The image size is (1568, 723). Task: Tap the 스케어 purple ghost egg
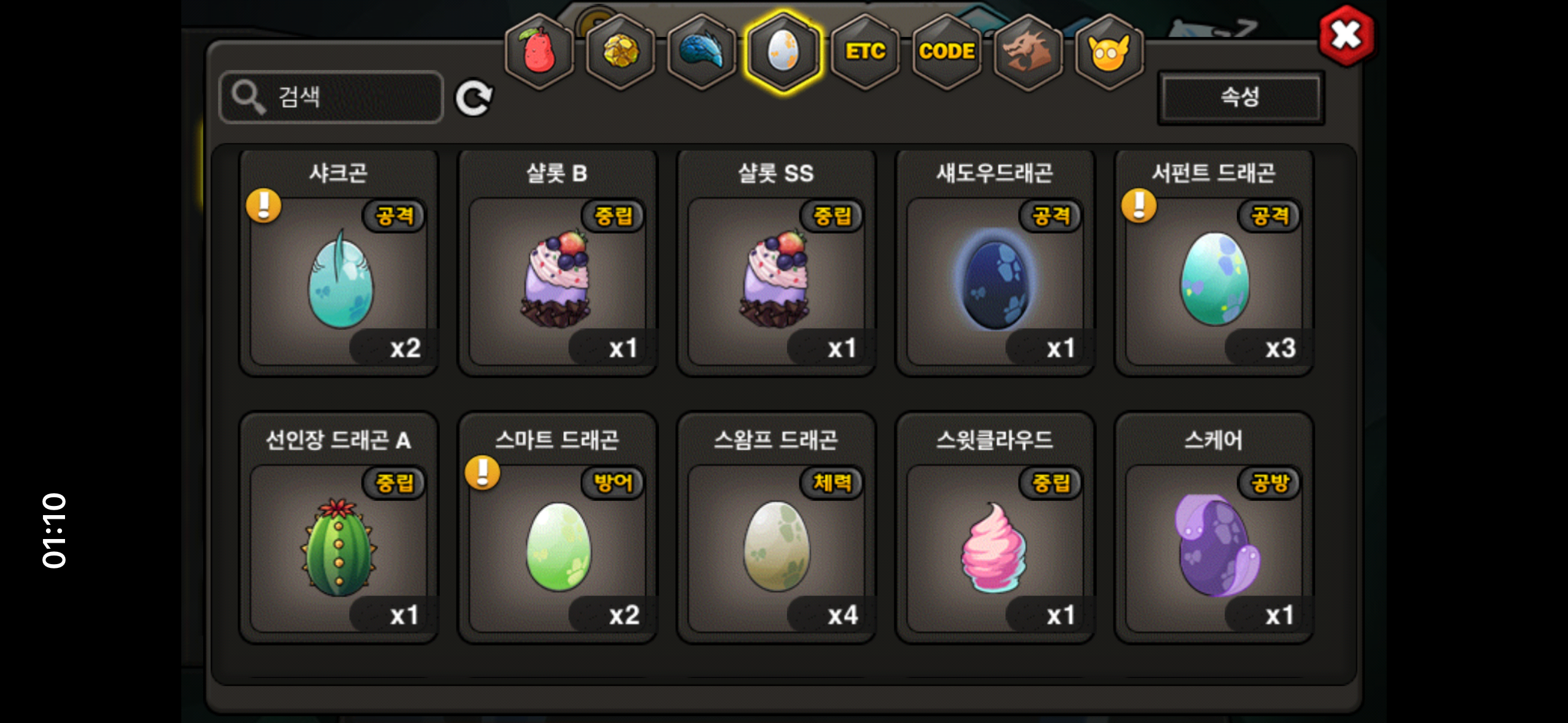point(1214,527)
